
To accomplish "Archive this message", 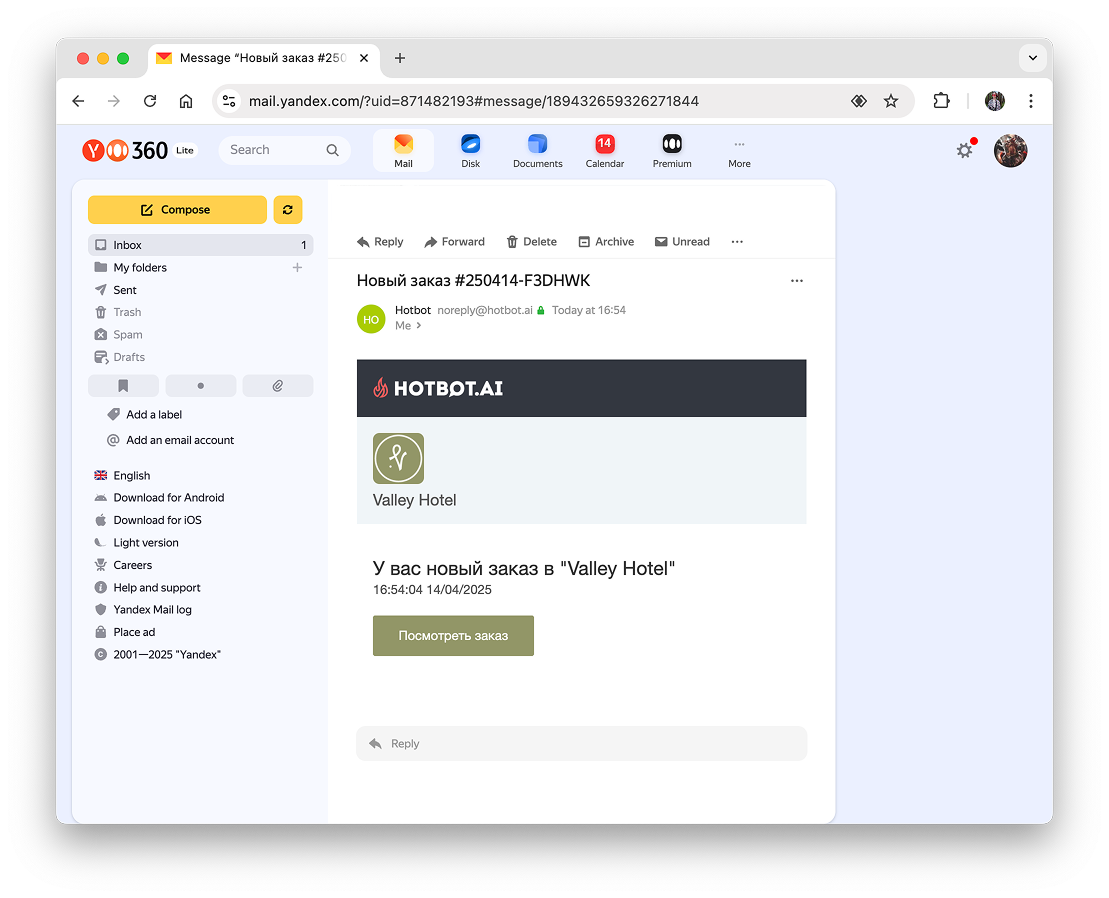I will [x=606, y=242].
